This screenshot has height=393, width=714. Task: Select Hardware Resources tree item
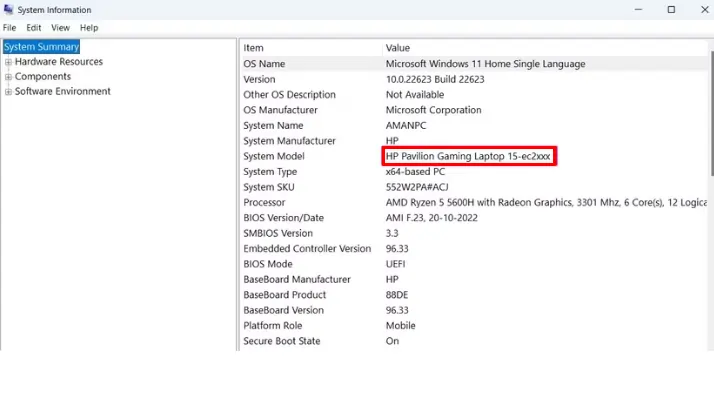pyautogui.click(x=59, y=61)
